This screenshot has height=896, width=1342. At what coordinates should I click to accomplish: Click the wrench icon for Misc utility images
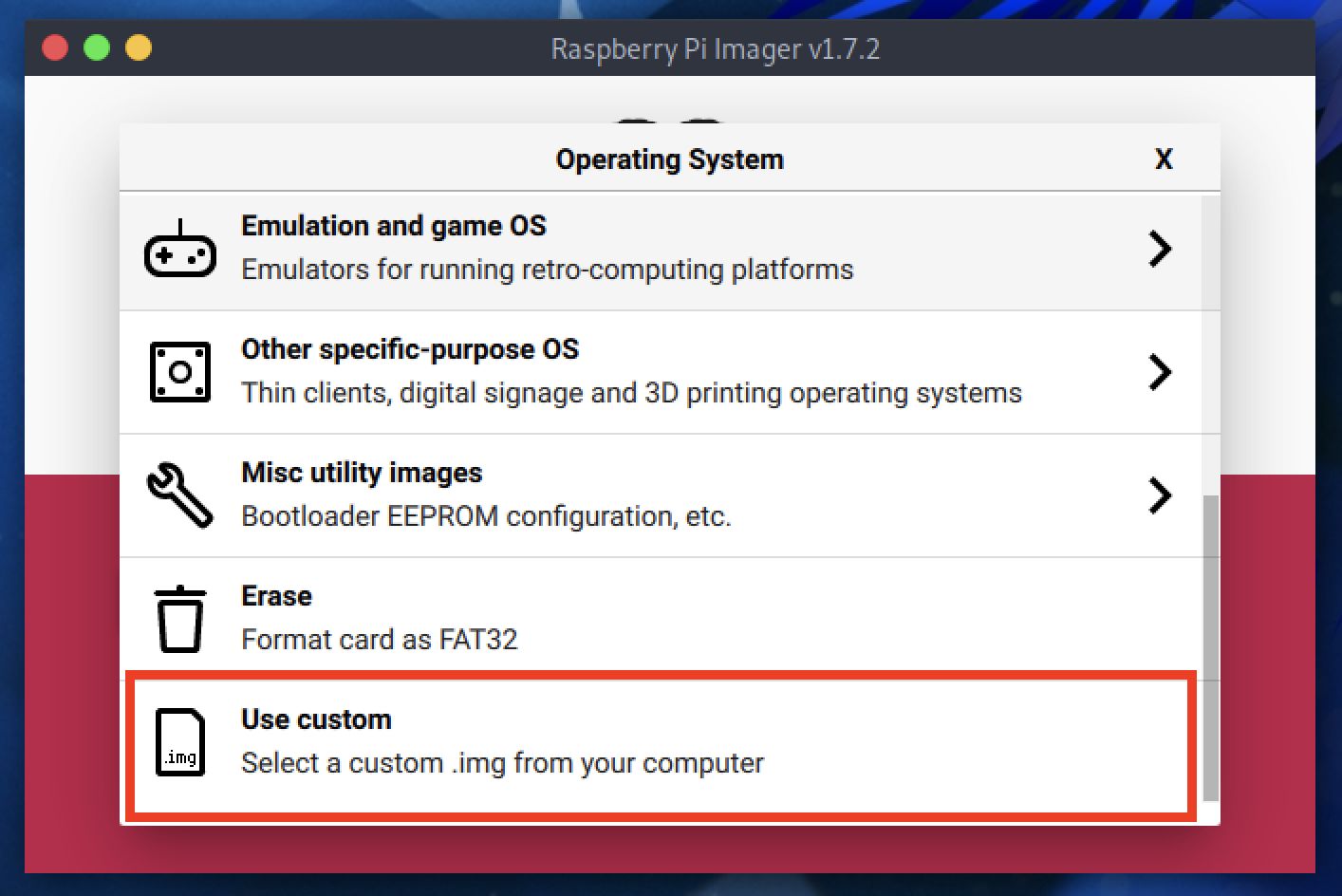click(x=179, y=495)
